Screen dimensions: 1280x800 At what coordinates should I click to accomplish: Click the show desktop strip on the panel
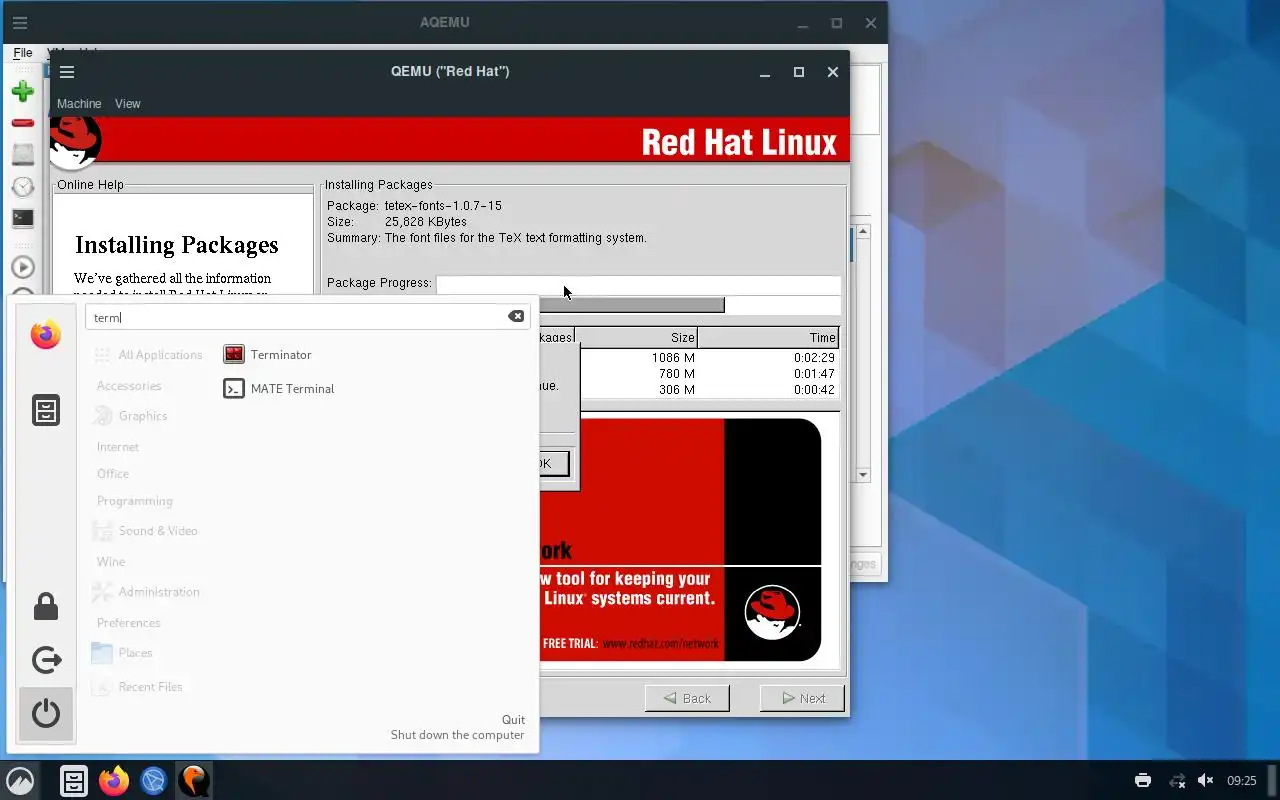(x=1274, y=781)
